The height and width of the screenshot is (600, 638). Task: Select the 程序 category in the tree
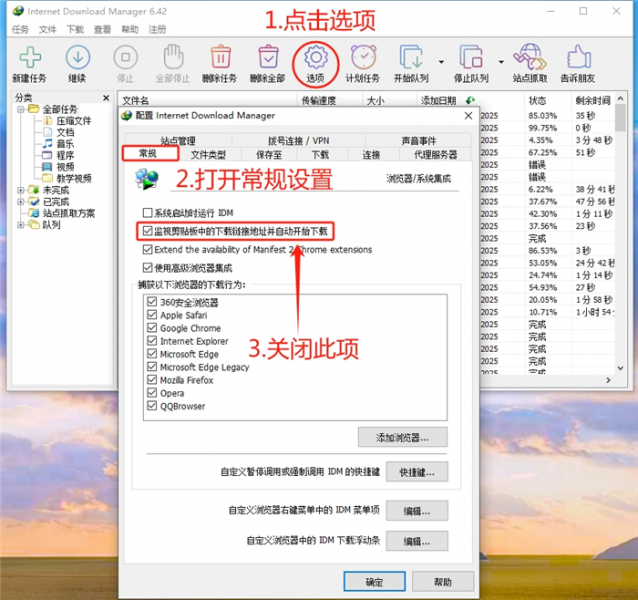[x=65, y=155]
